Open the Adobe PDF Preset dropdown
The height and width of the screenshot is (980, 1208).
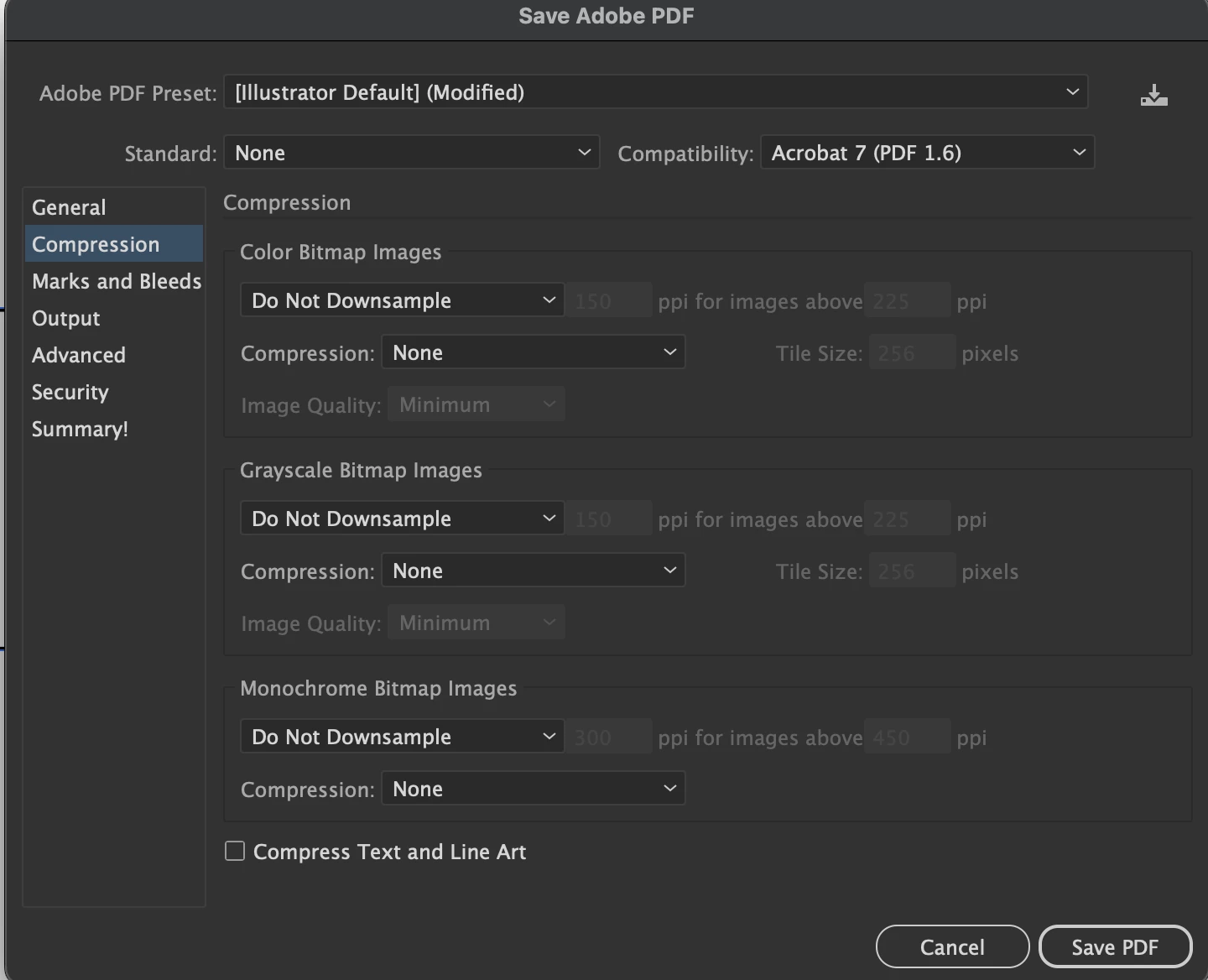point(656,92)
